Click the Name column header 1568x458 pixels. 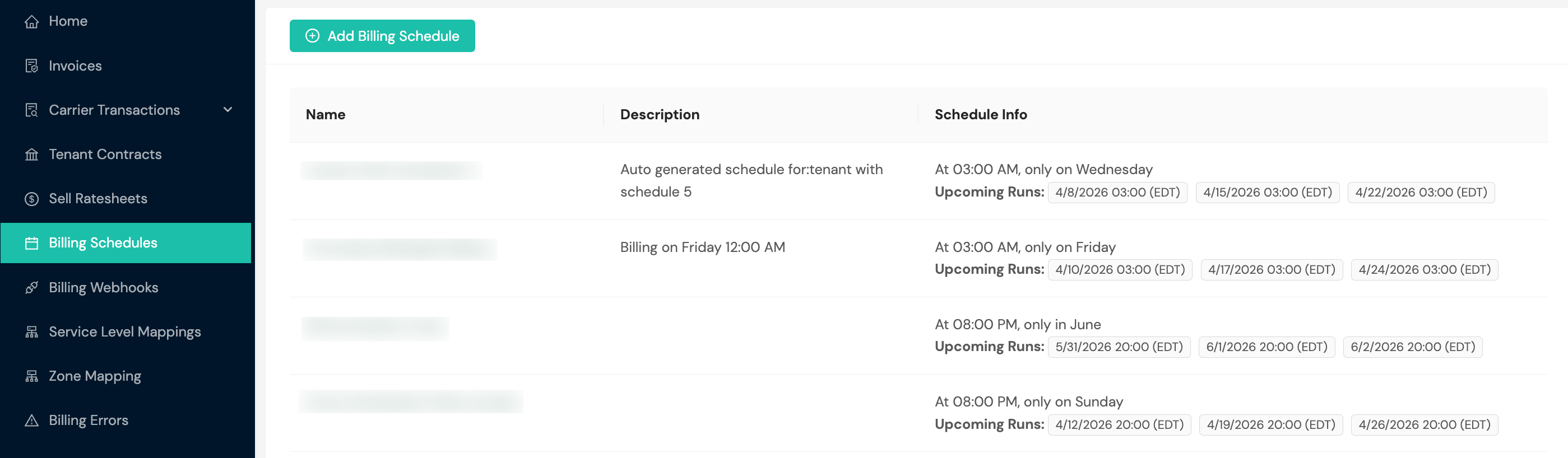point(326,115)
